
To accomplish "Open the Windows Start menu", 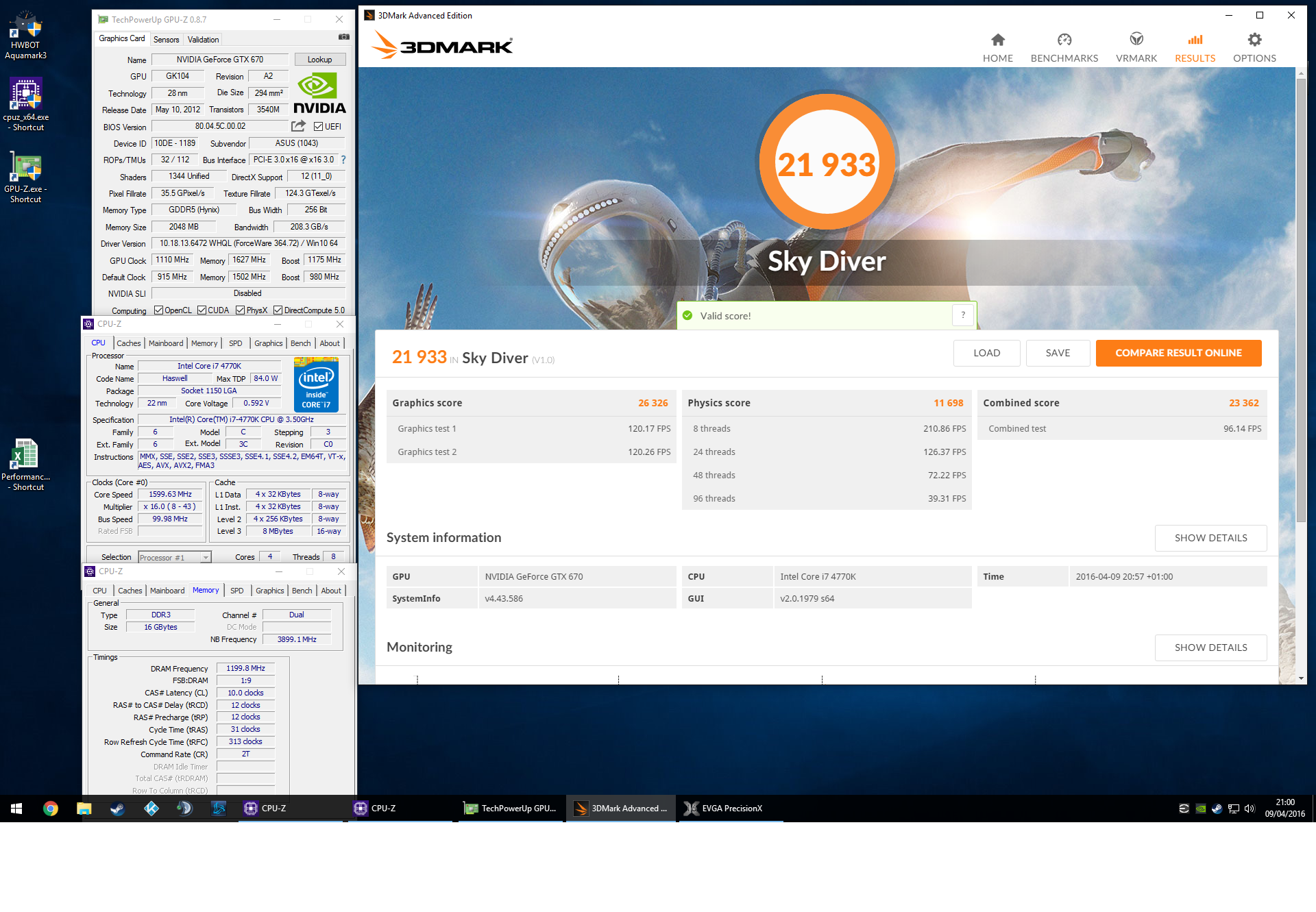I will 16,809.
